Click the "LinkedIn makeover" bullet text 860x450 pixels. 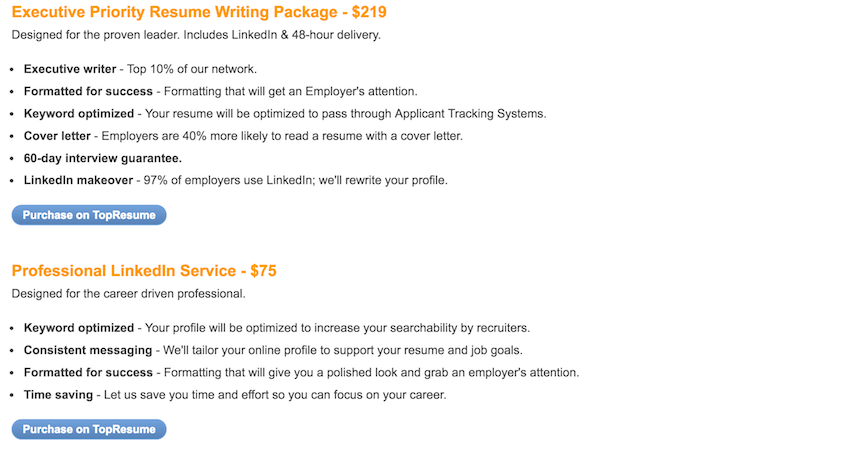click(x=77, y=181)
